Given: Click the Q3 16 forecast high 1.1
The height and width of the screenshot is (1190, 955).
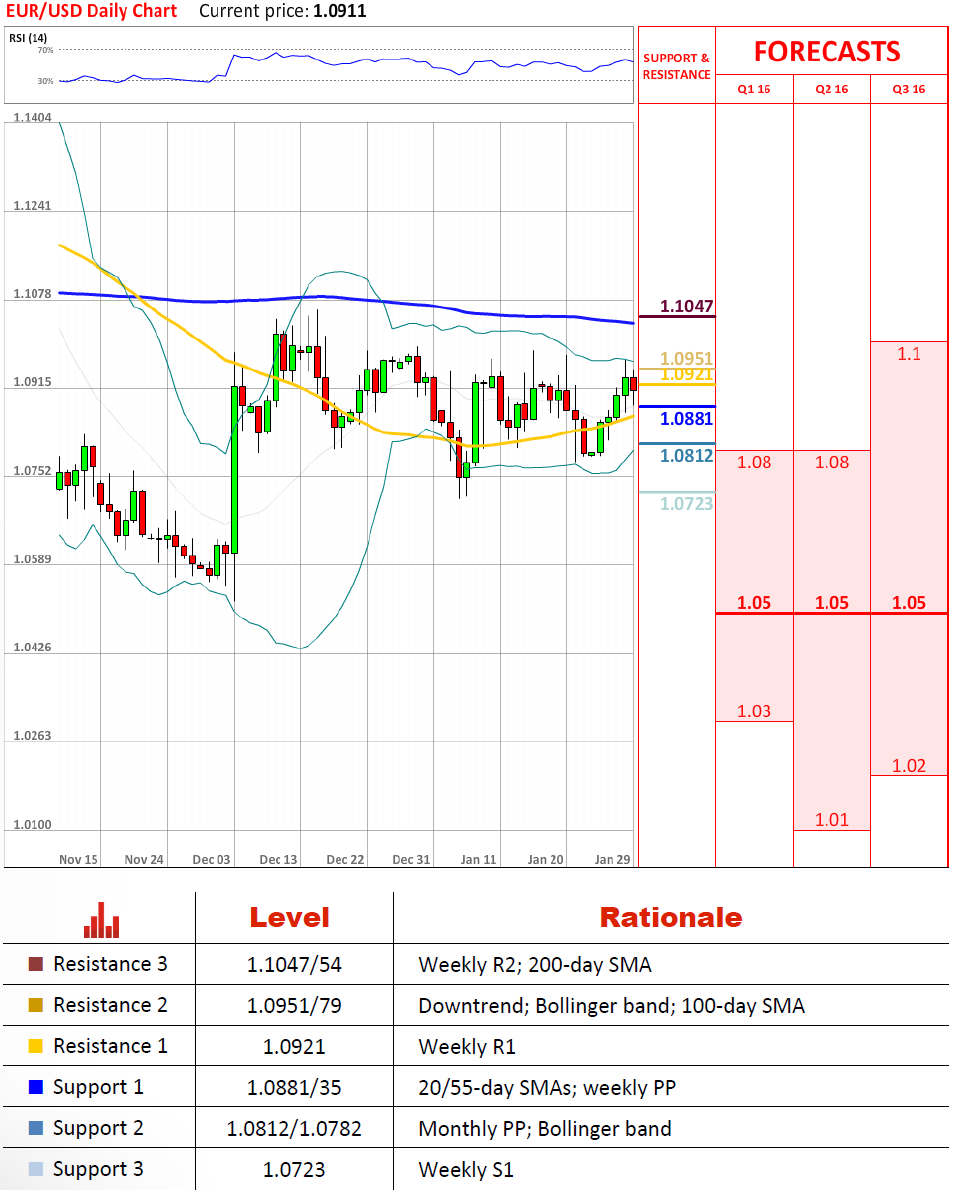Looking at the screenshot, I should click(909, 354).
